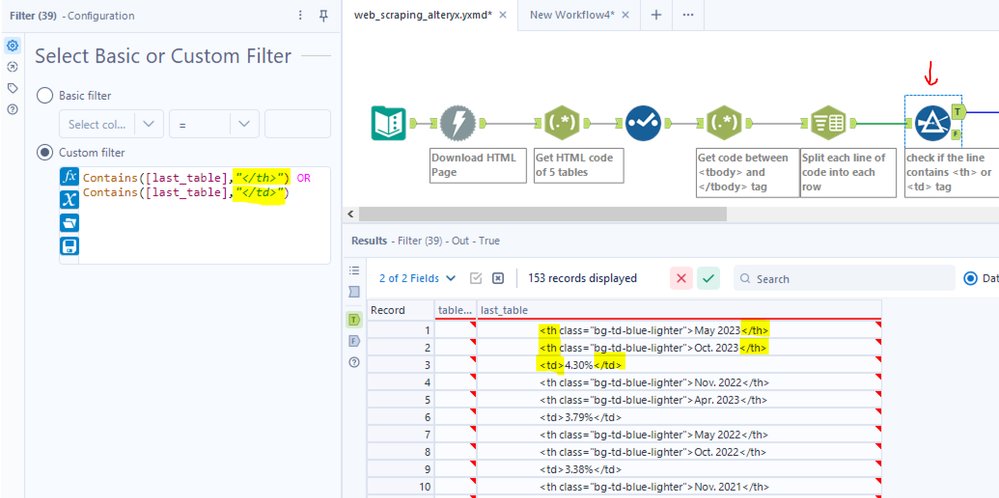Image resolution: width=999 pixels, height=498 pixels.
Task: Select the RegEx tool above Get HTML code
Action: (x=562, y=123)
